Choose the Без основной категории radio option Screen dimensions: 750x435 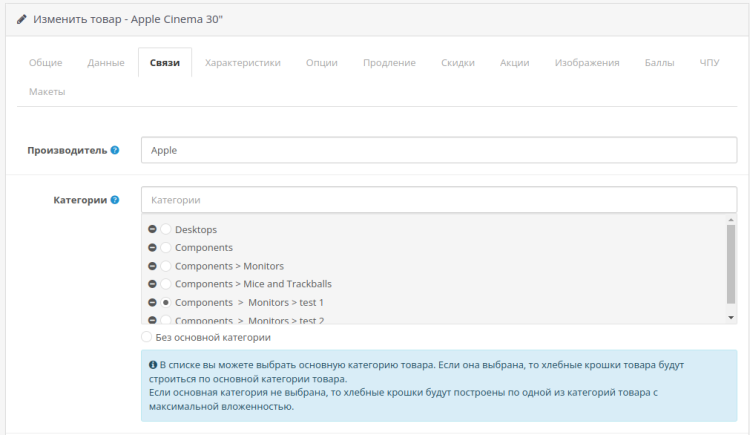(147, 338)
